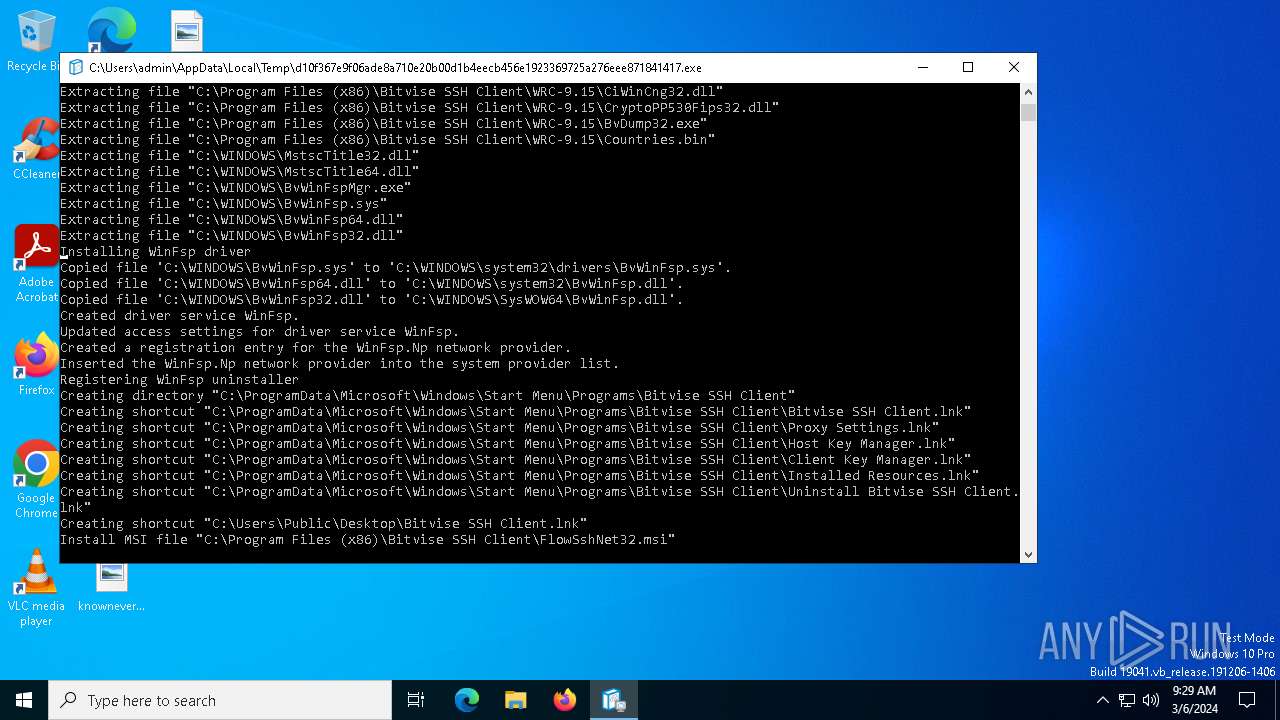The width and height of the screenshot is (1280, 720).
Task: Open the Microsoft Edge desktop shortcut
Action: tap(111, 30)
